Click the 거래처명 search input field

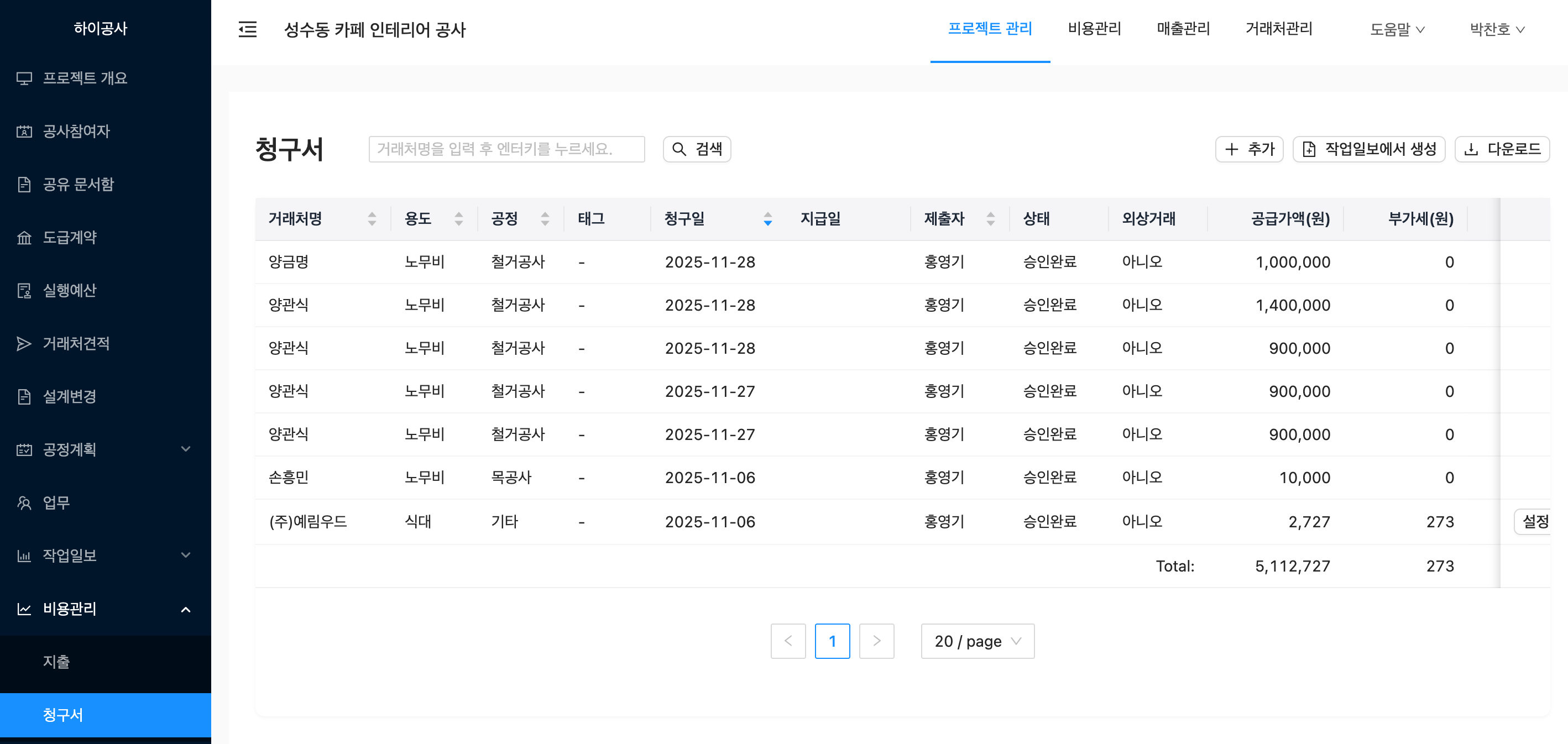[506, 149]
